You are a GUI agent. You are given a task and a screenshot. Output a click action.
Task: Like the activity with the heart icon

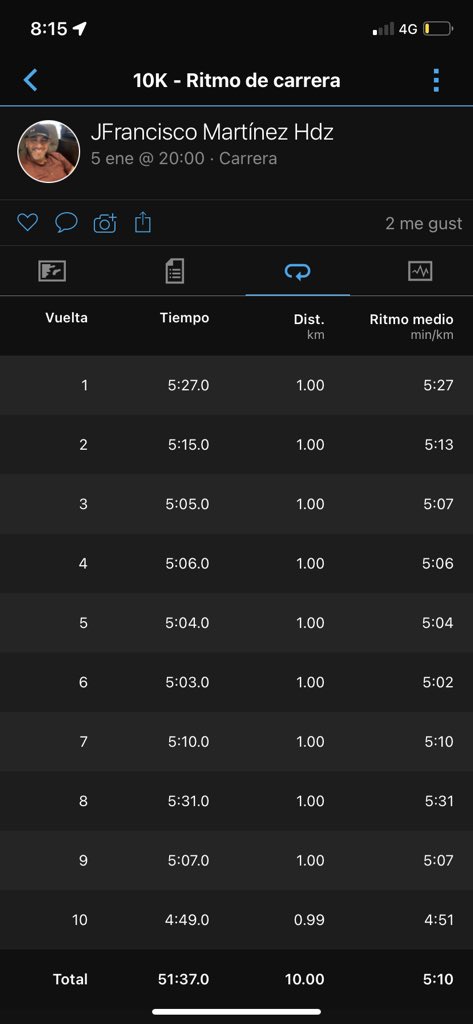tap(27, 223)
